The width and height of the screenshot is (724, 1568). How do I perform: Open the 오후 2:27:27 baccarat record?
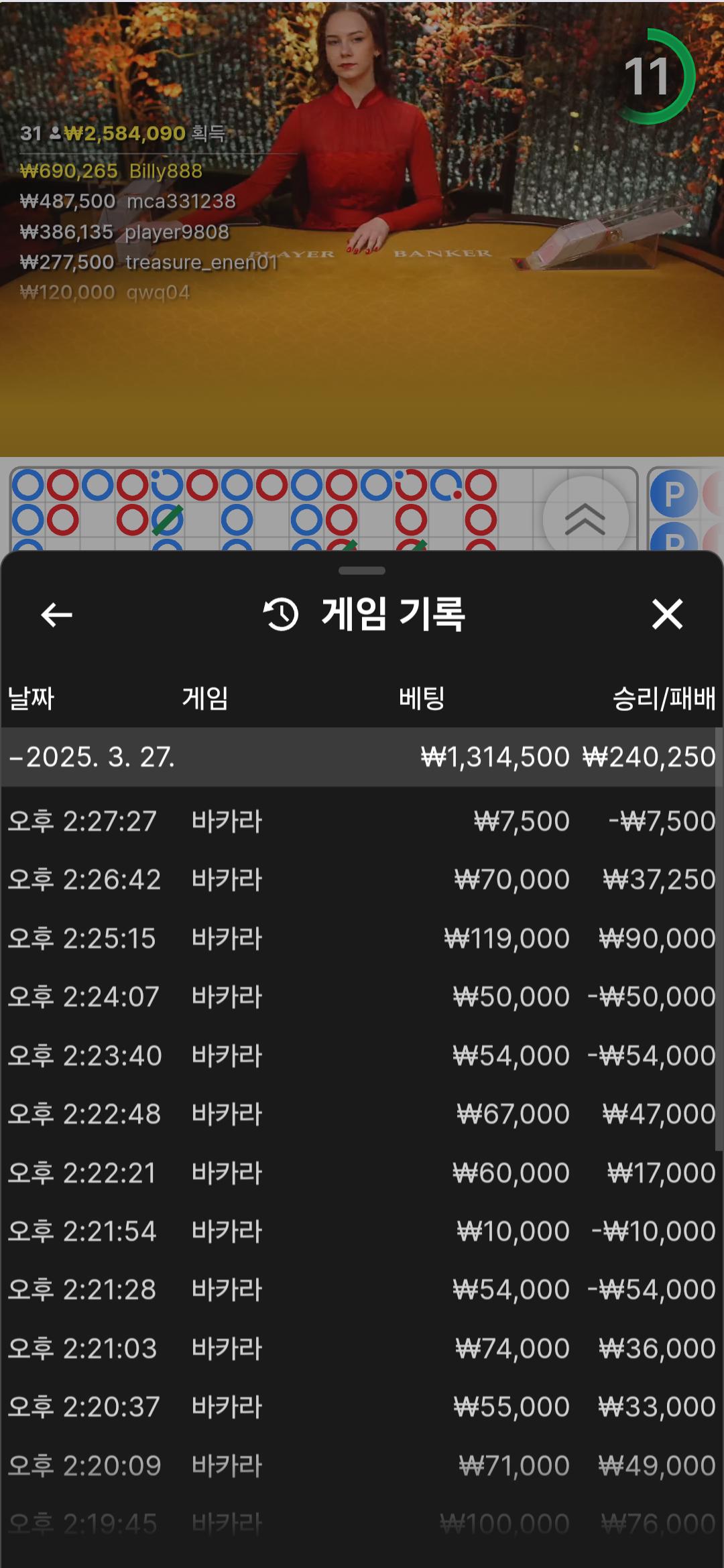click(x=362, y=822)
